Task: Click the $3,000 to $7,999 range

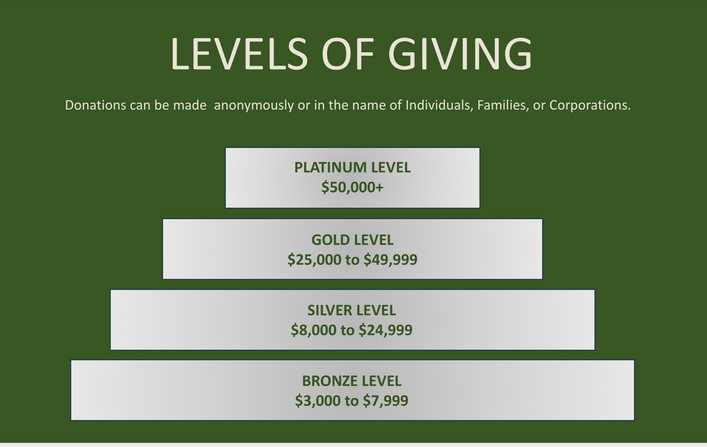Action: point(352,401)
